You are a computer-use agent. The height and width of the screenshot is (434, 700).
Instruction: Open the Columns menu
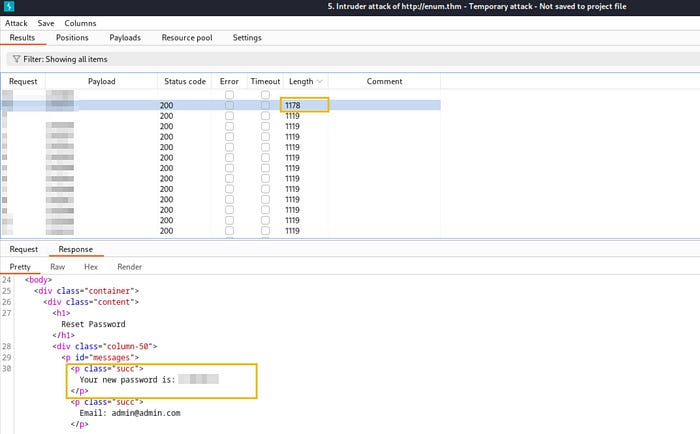pyautogui.click(x=80, y=23)
